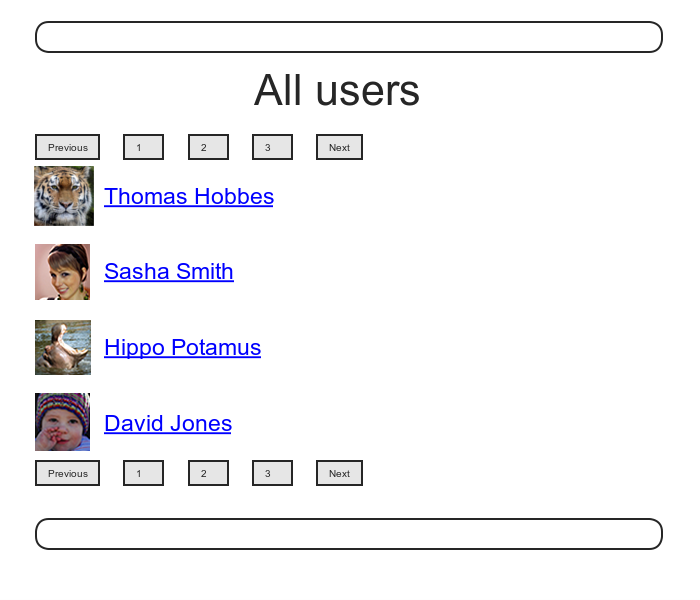The width and height of the screenshot is (700, 600).
Task: Select page 2 in top pagination
Action: (208, 147)
